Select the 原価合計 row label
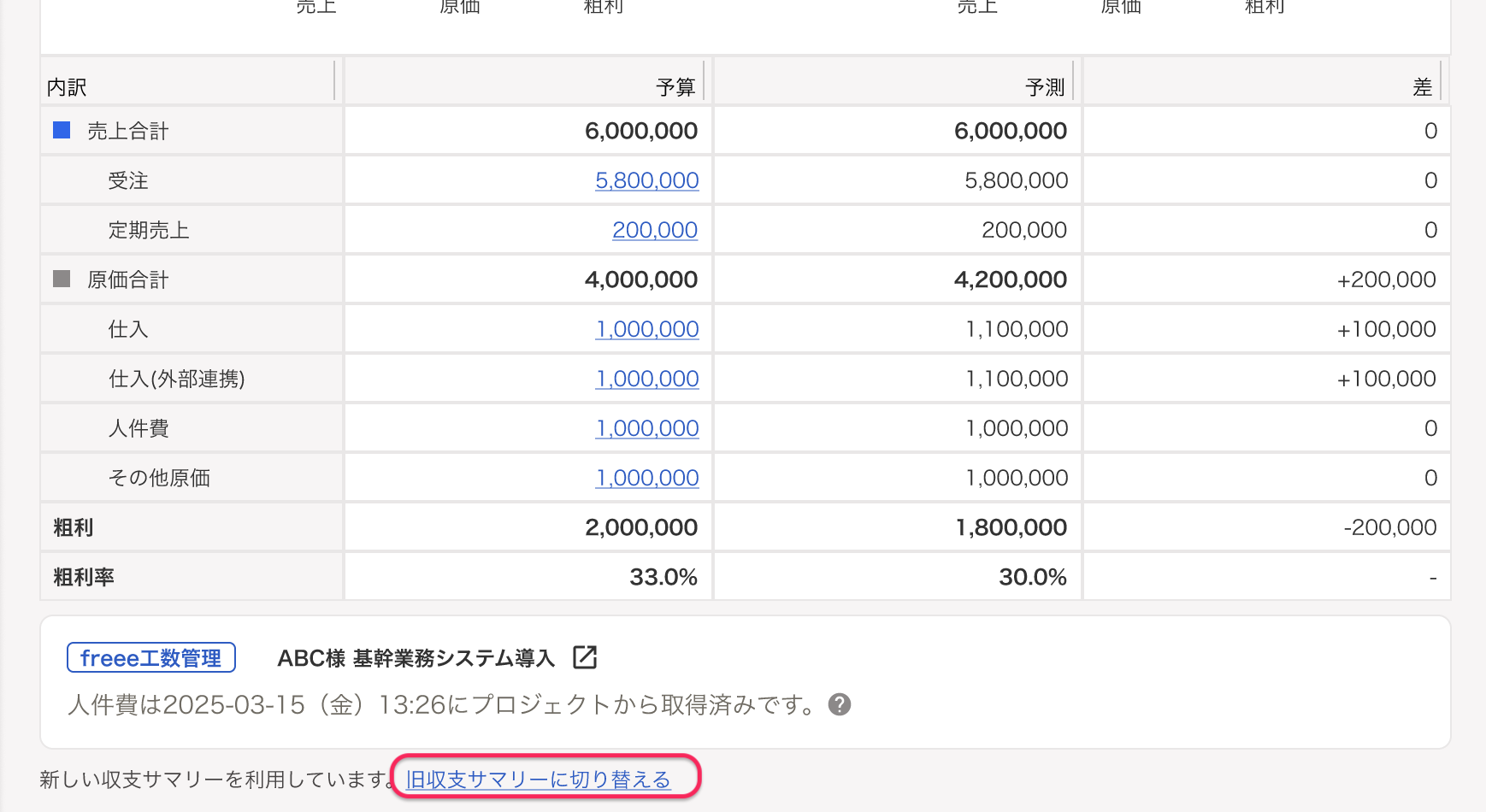The image size is (1486, 812). point(128,279)
